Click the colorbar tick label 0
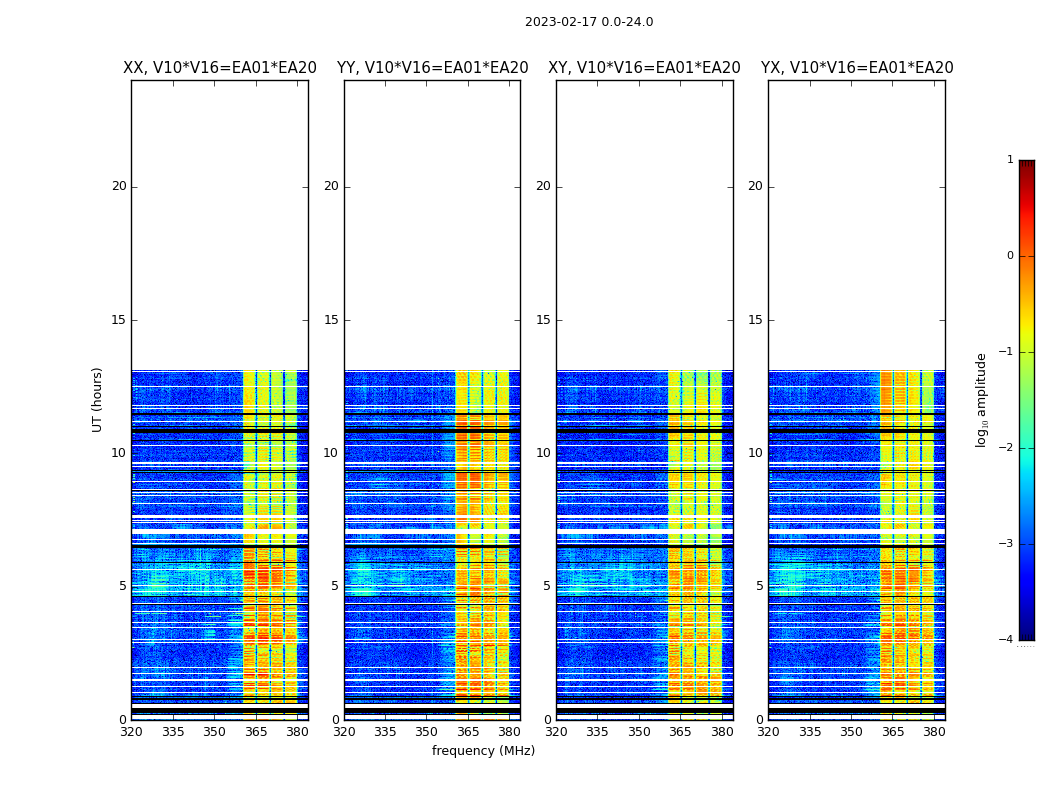Image resolution: width=1050 pixels, height=800 pixels. coord(1009,256)
